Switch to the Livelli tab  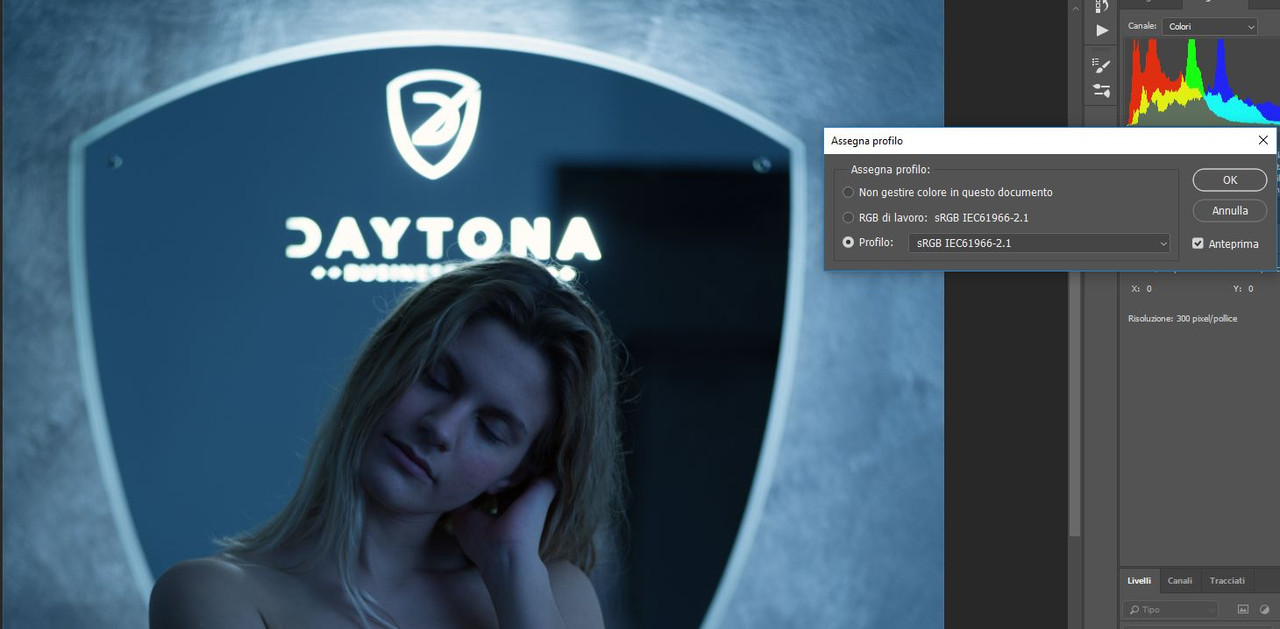1139,580
